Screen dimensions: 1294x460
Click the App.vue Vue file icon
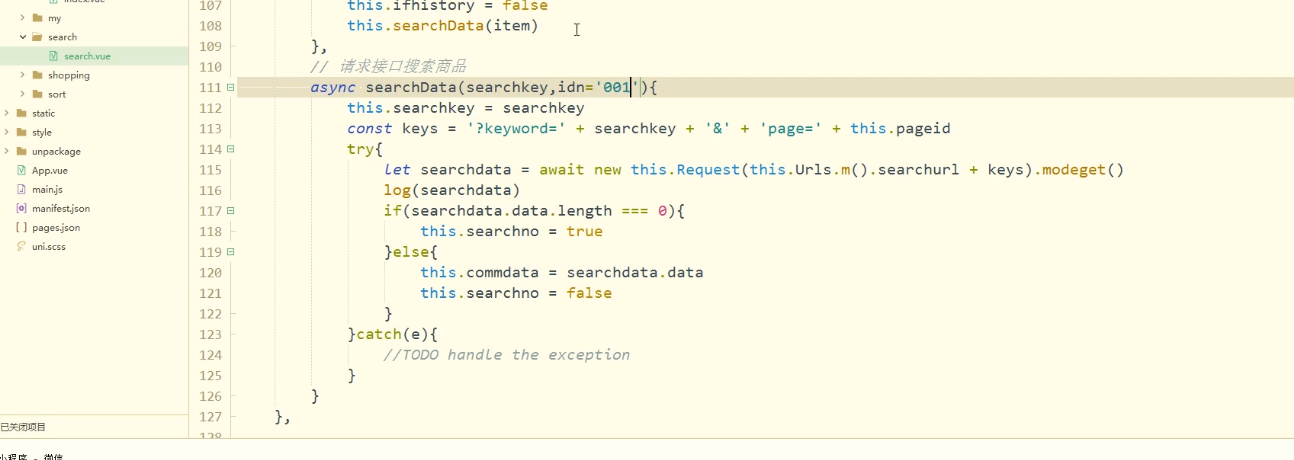(x=22, y=170)
